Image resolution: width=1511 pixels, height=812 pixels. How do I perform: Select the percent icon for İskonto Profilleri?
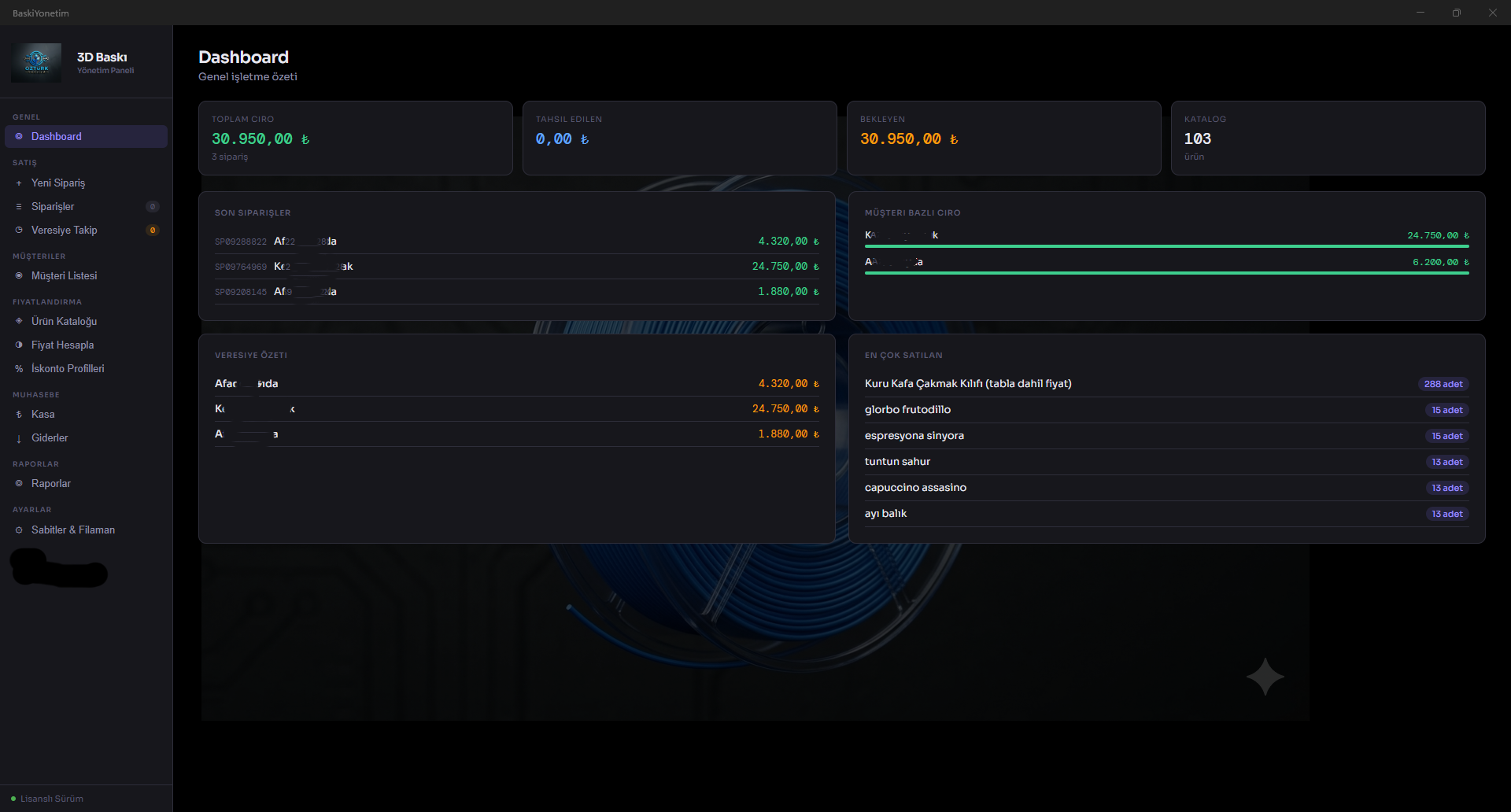click(19, 368)
